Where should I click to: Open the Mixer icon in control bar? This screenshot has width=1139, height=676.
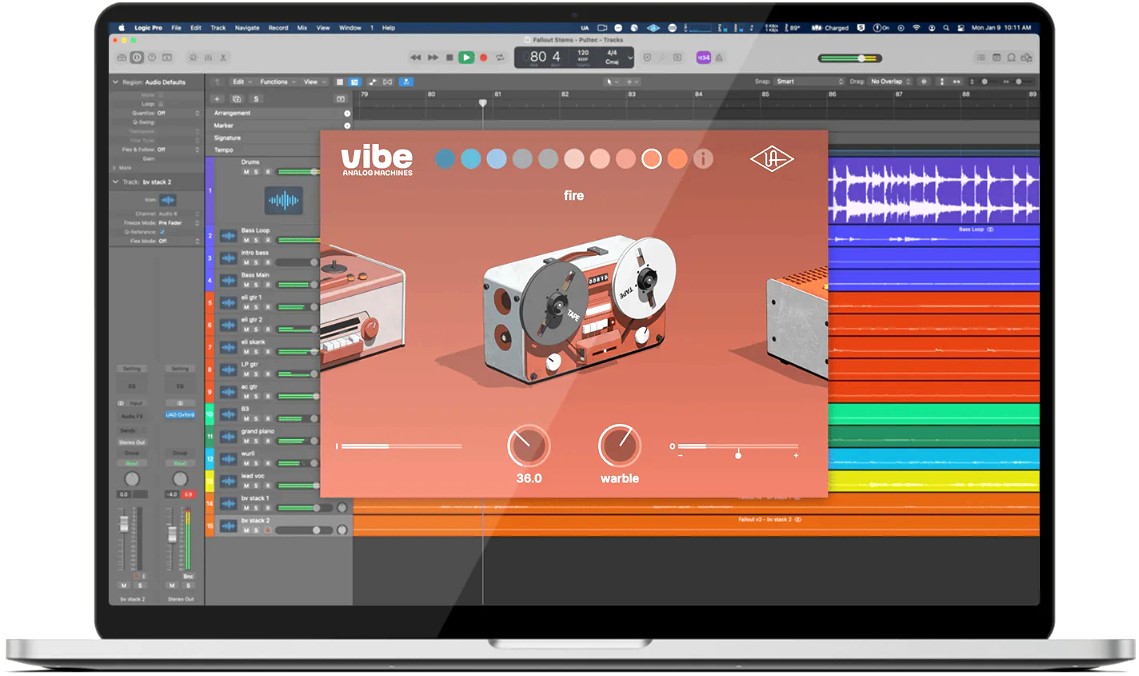coord(208,57)
